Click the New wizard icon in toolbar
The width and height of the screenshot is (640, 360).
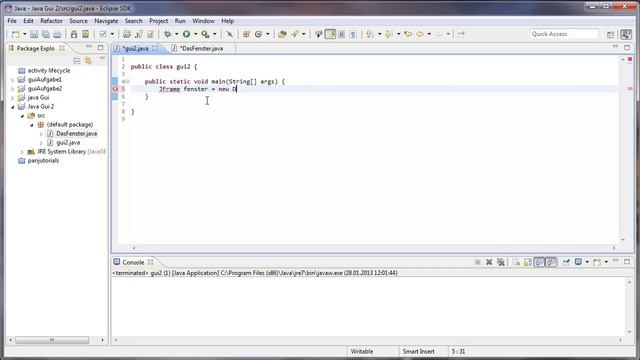point(15,34)
